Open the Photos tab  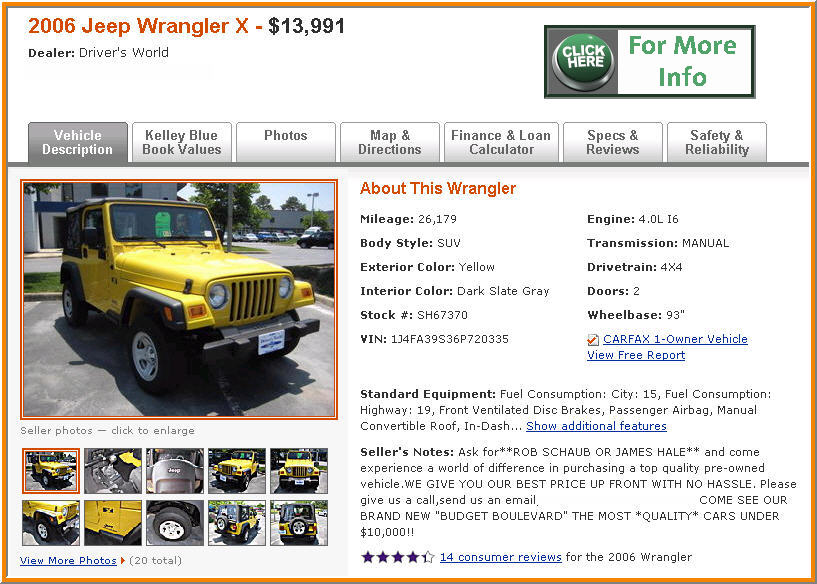(x=286, y=142)
